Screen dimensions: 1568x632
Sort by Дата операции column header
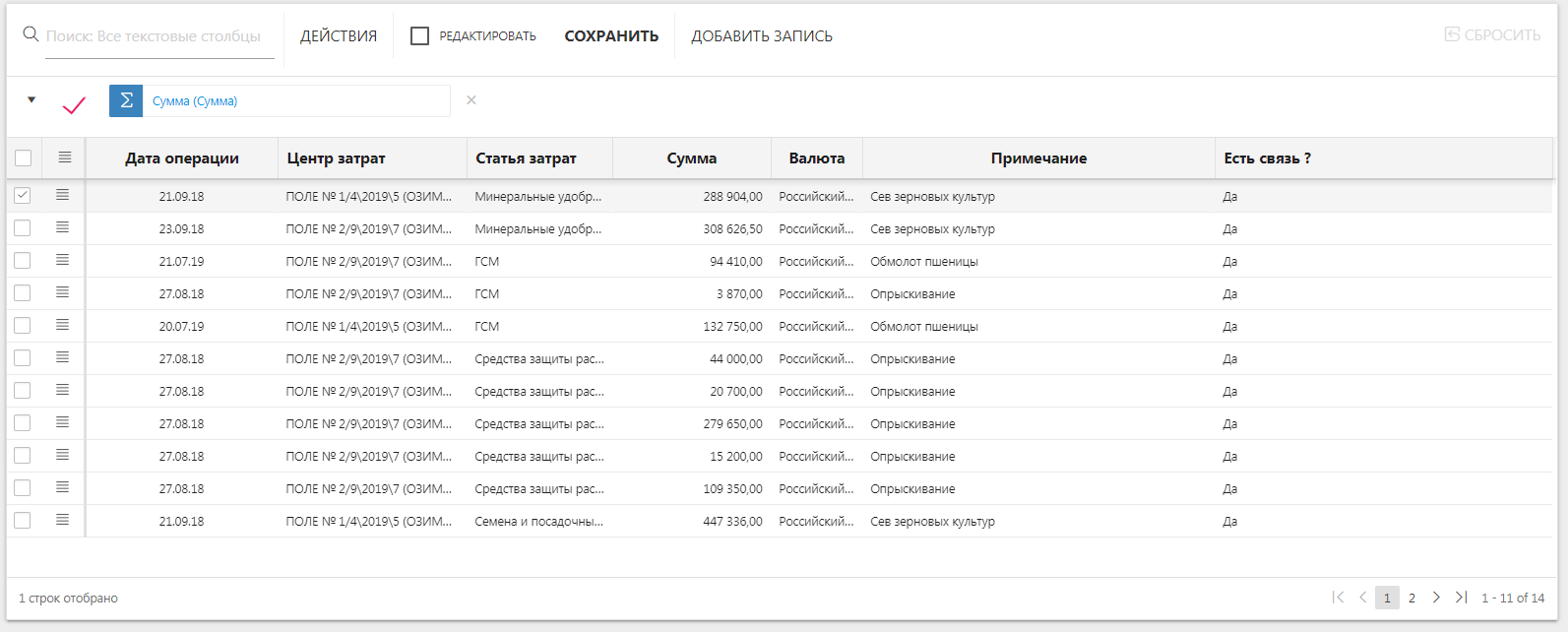point(182,158)
